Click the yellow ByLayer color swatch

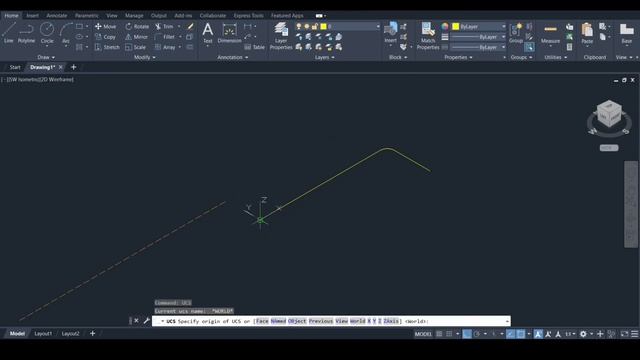(x=456, y=27)
